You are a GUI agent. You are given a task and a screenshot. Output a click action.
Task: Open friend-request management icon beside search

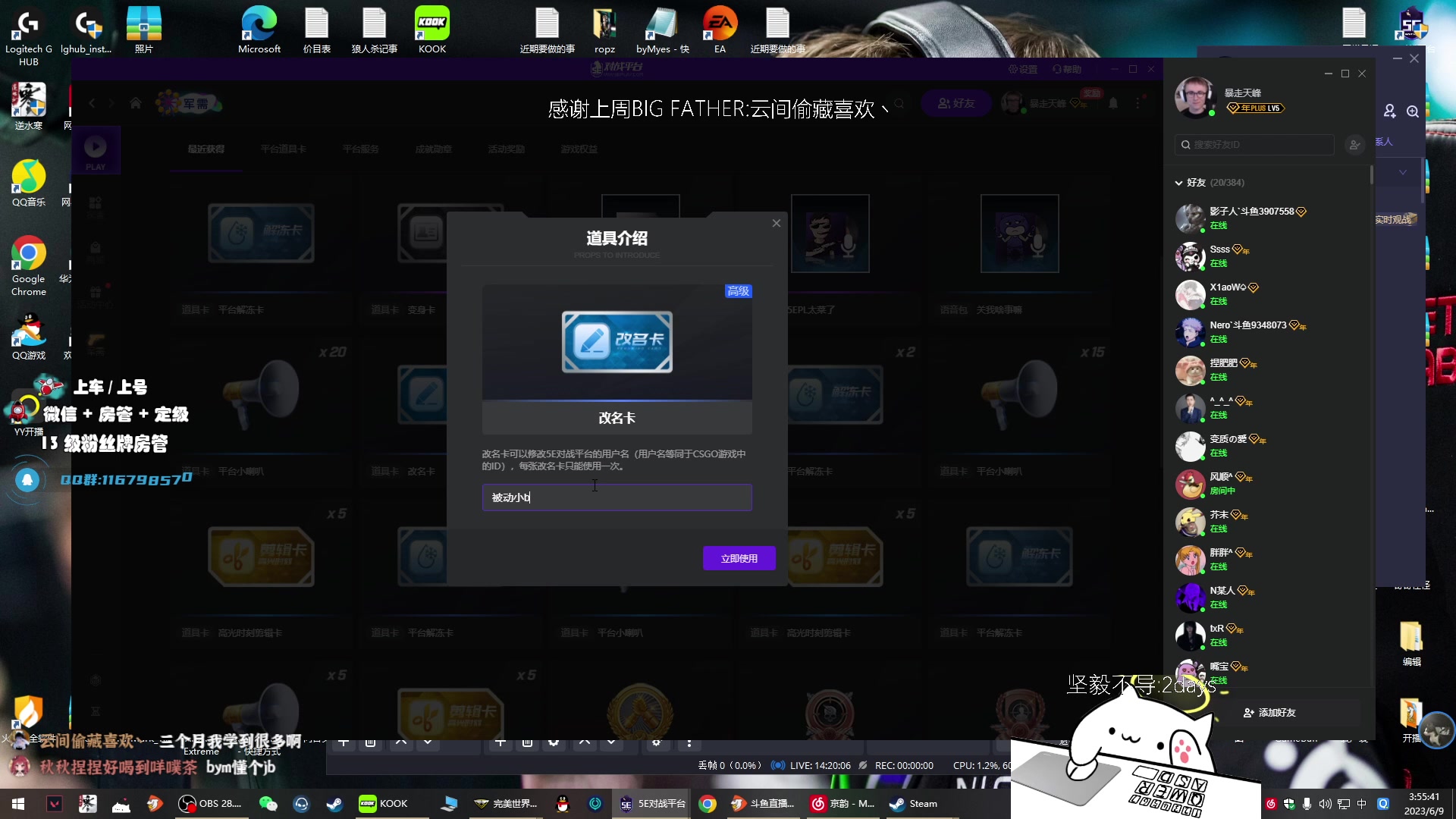[1354, 145]
